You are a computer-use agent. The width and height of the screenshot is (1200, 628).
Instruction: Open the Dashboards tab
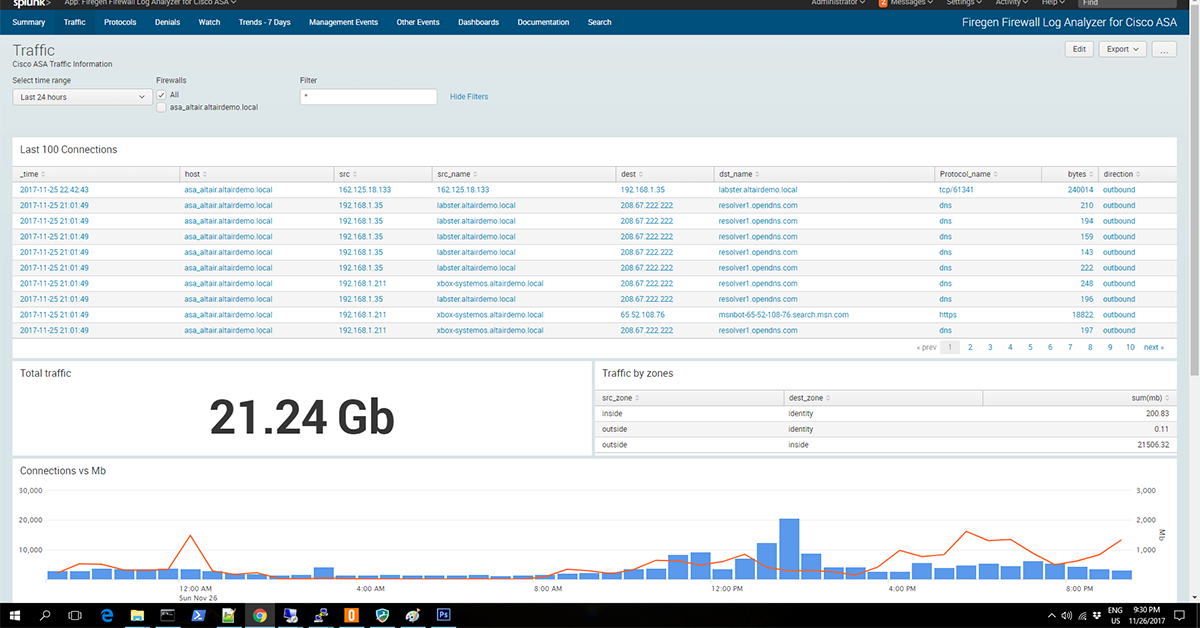coord(479,22)
